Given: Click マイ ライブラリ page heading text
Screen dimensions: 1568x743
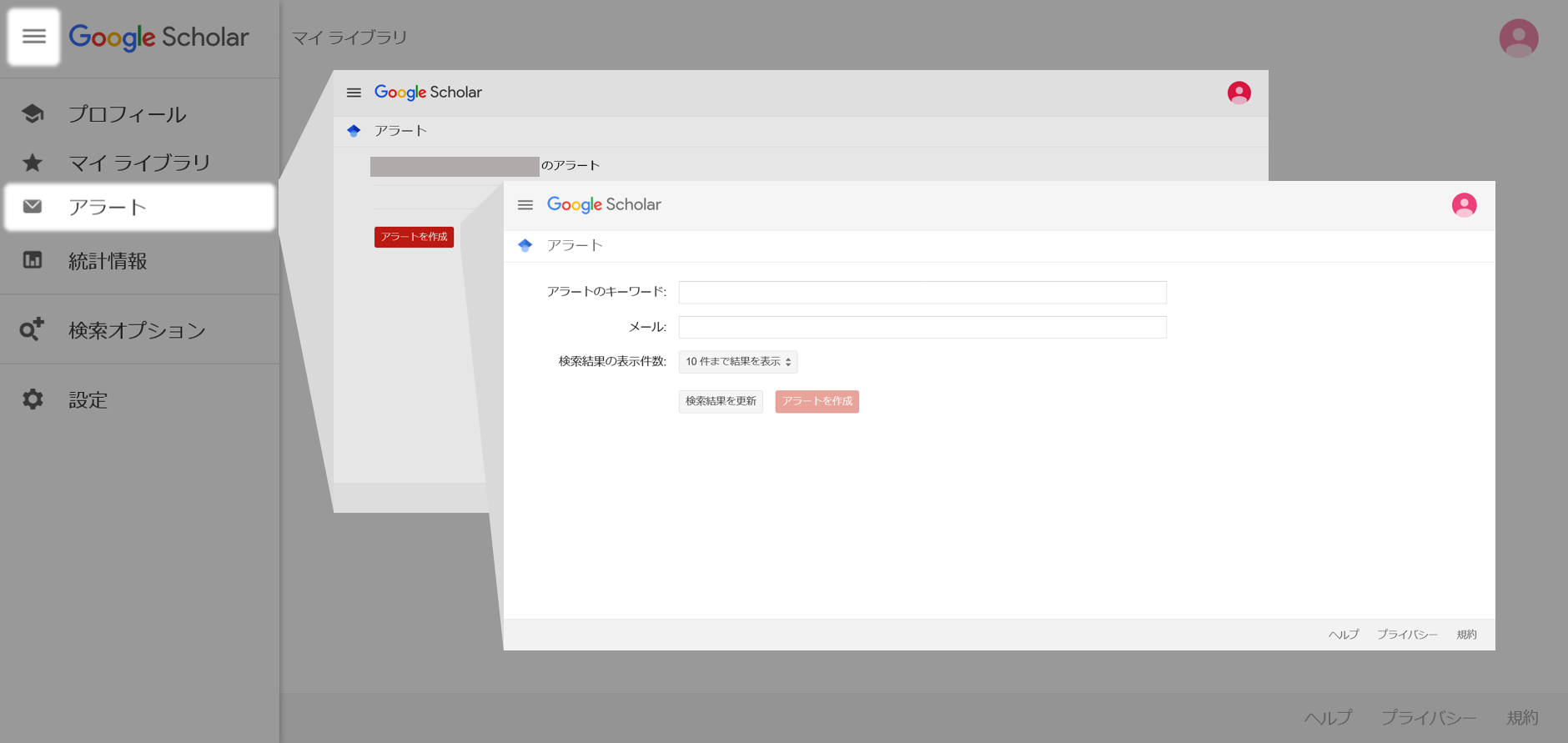Looking at the screenshot, I should tap(349, 38).
